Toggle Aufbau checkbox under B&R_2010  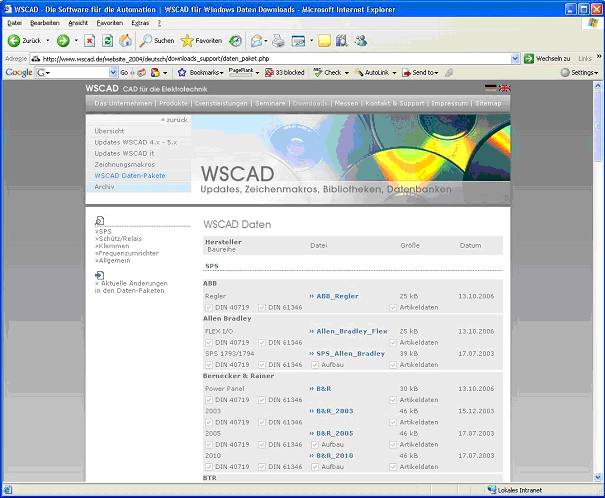(315, 467)
